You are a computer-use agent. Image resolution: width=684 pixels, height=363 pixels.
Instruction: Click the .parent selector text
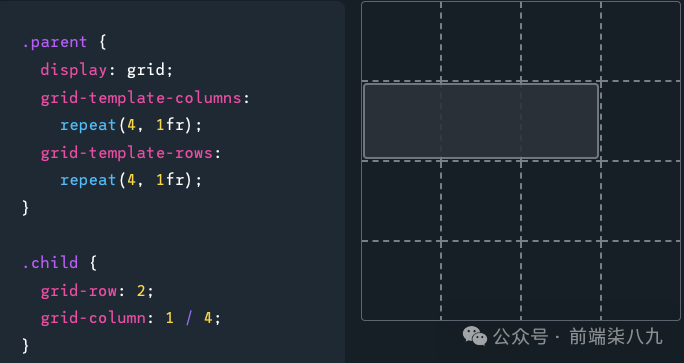[55, 42]
